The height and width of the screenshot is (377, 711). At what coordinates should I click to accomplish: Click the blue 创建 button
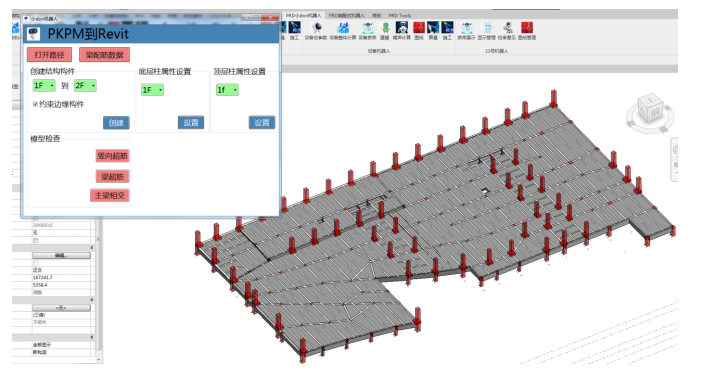[116, 122]
